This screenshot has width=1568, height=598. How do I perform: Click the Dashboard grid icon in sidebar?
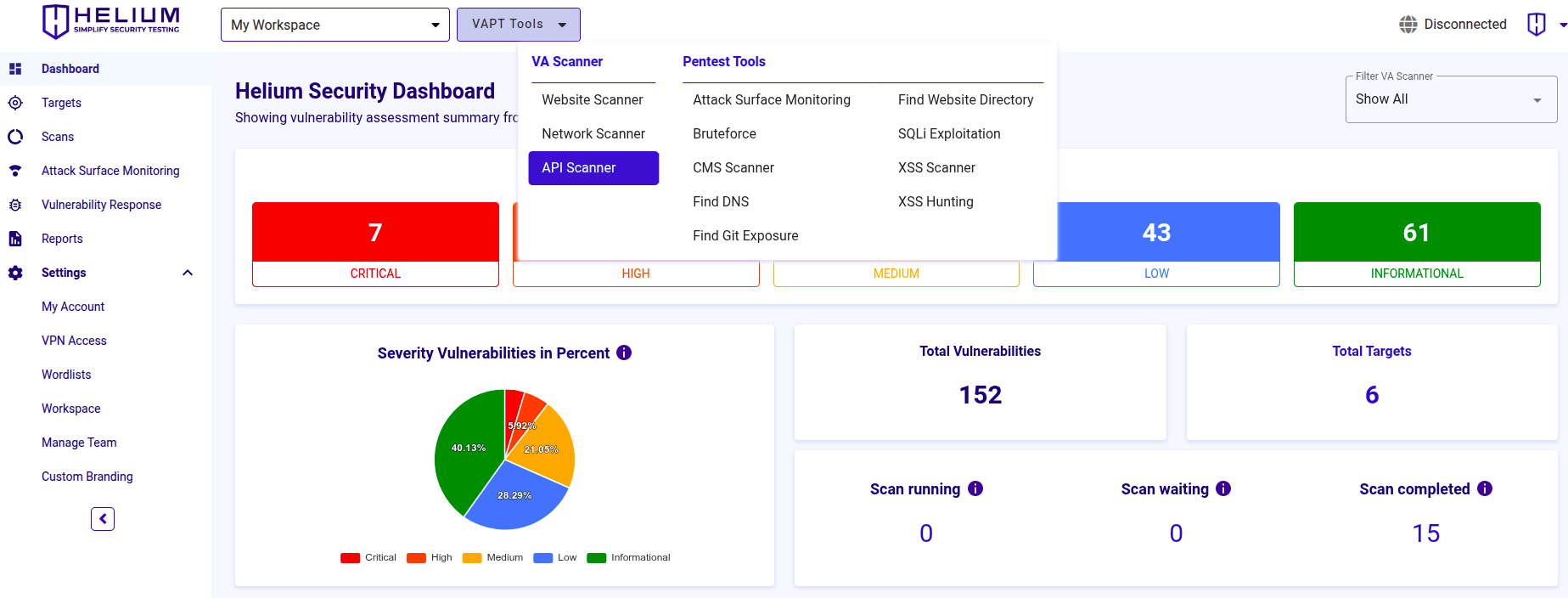point(15,69)
